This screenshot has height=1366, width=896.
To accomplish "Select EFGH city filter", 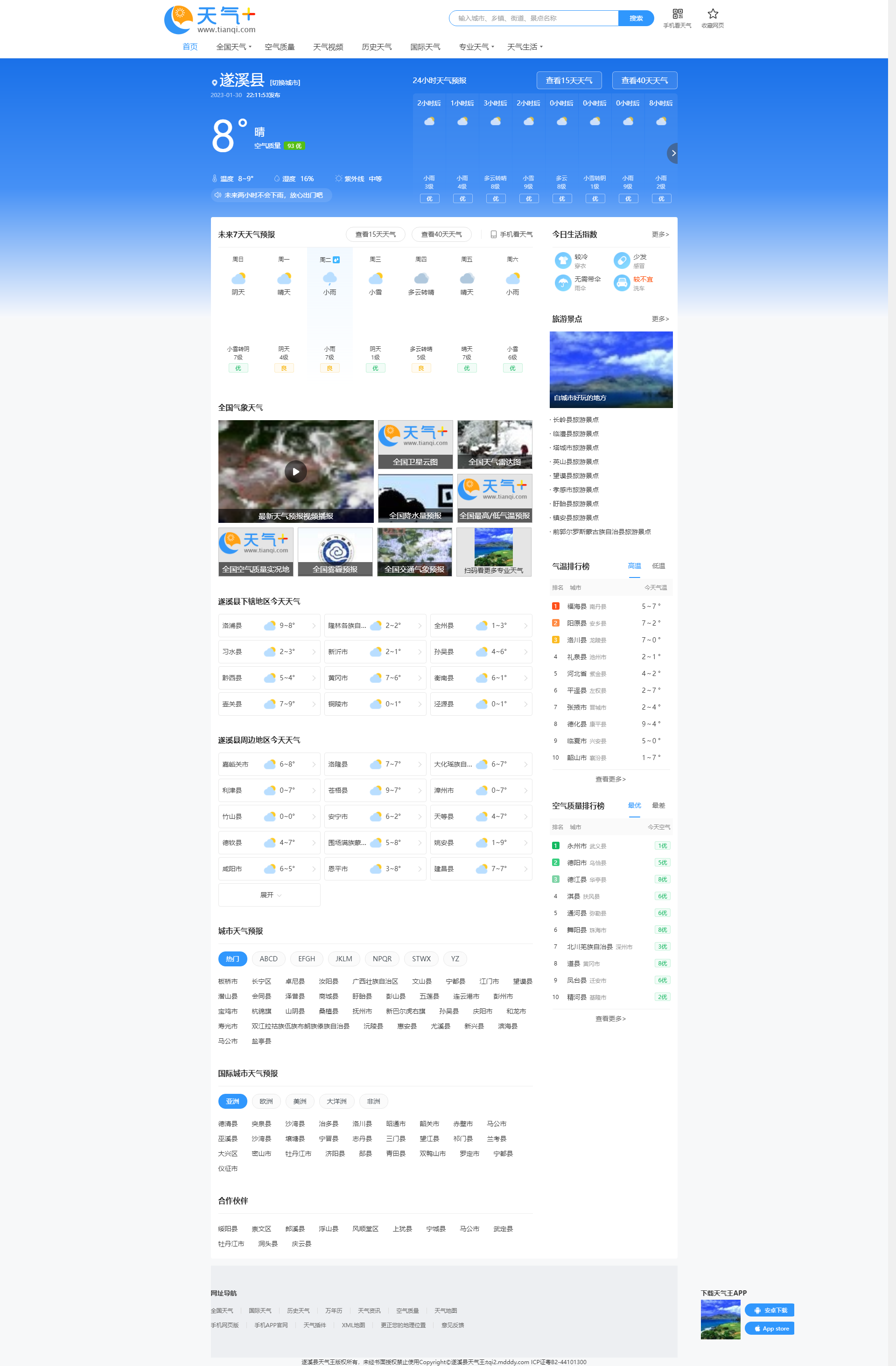I will pyautogui.click(x=306, y=958).
